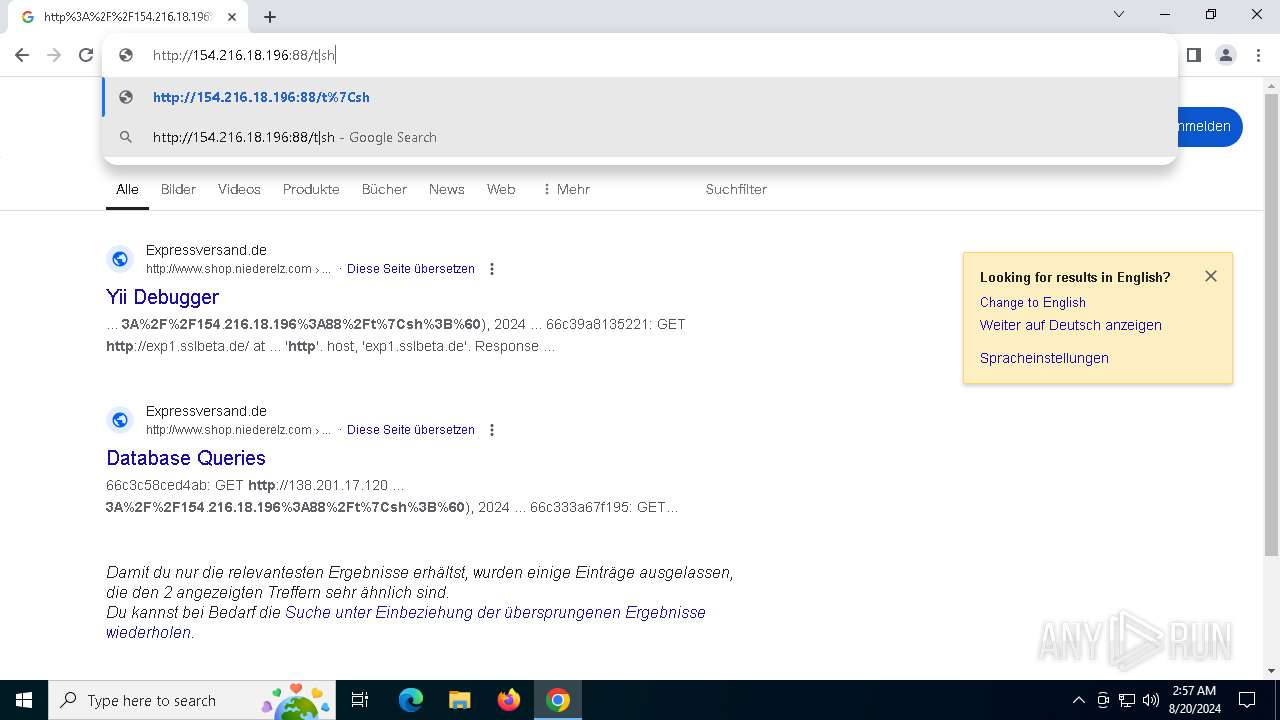This screenshot has width=1280, height=720.
Task: Click the page vertical scrollbar
Action: (x=1271, y=325)
